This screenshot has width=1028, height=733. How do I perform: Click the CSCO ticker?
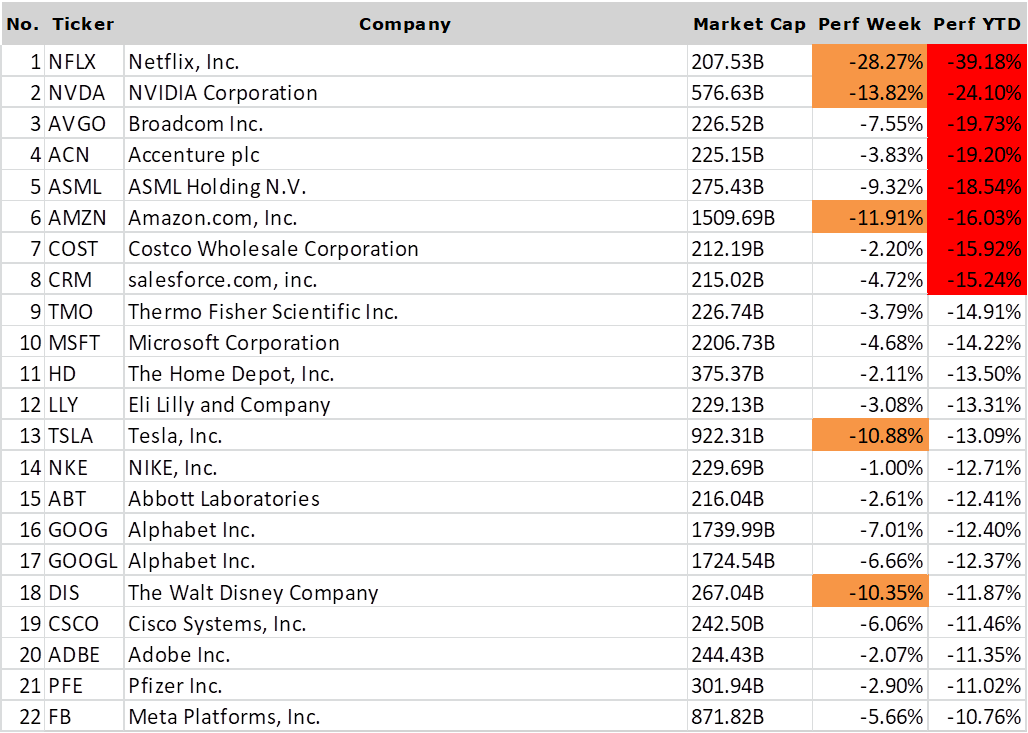[x=73, y=624]
